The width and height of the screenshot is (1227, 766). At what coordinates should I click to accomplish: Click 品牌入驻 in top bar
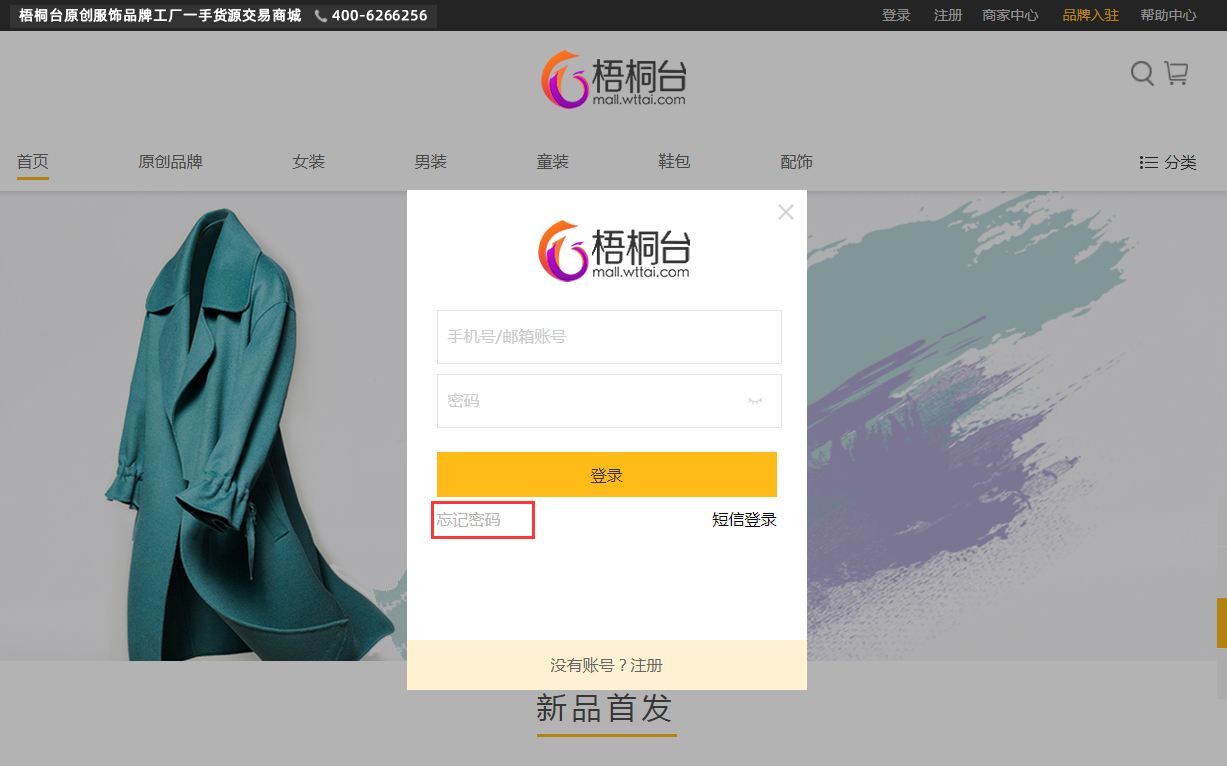coord(1090,16)
